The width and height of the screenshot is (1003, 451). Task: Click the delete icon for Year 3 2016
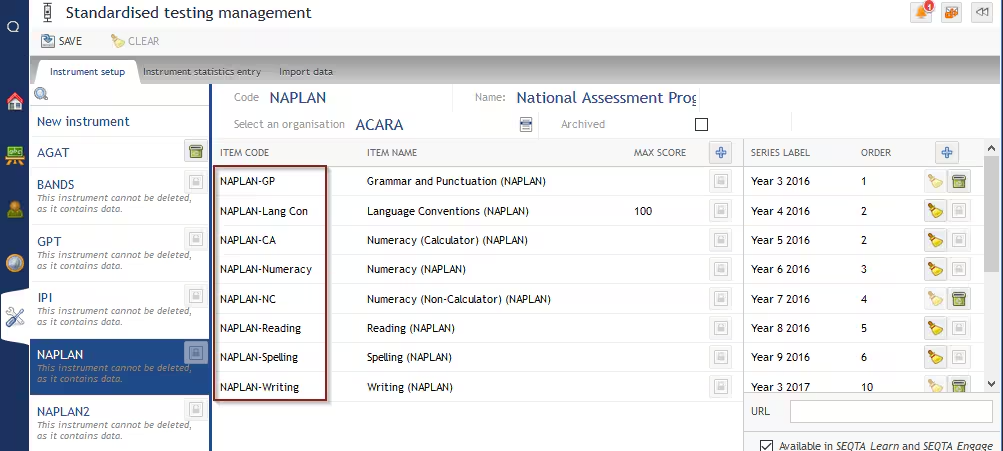tap(958, 182)
